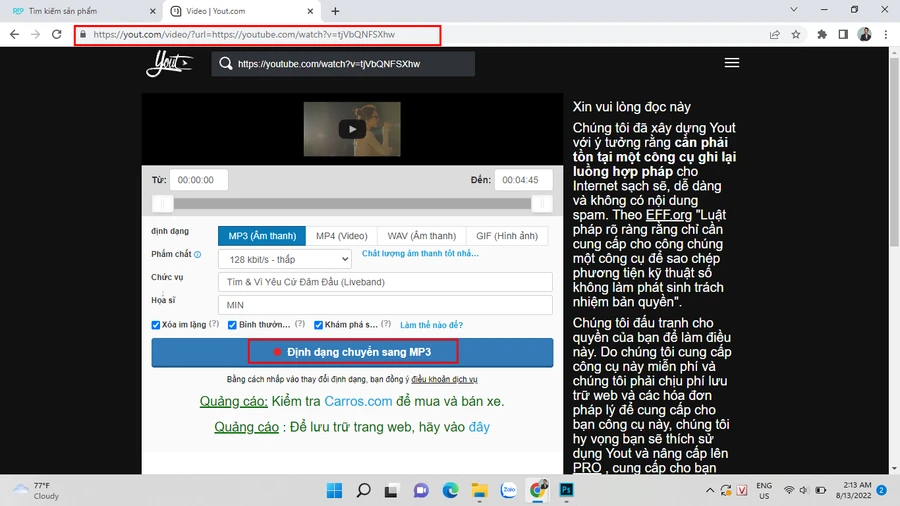This screenshot has width=900, height=506.
Task: Switch to the Video | Yout.com tab
Action: [241, 11]
